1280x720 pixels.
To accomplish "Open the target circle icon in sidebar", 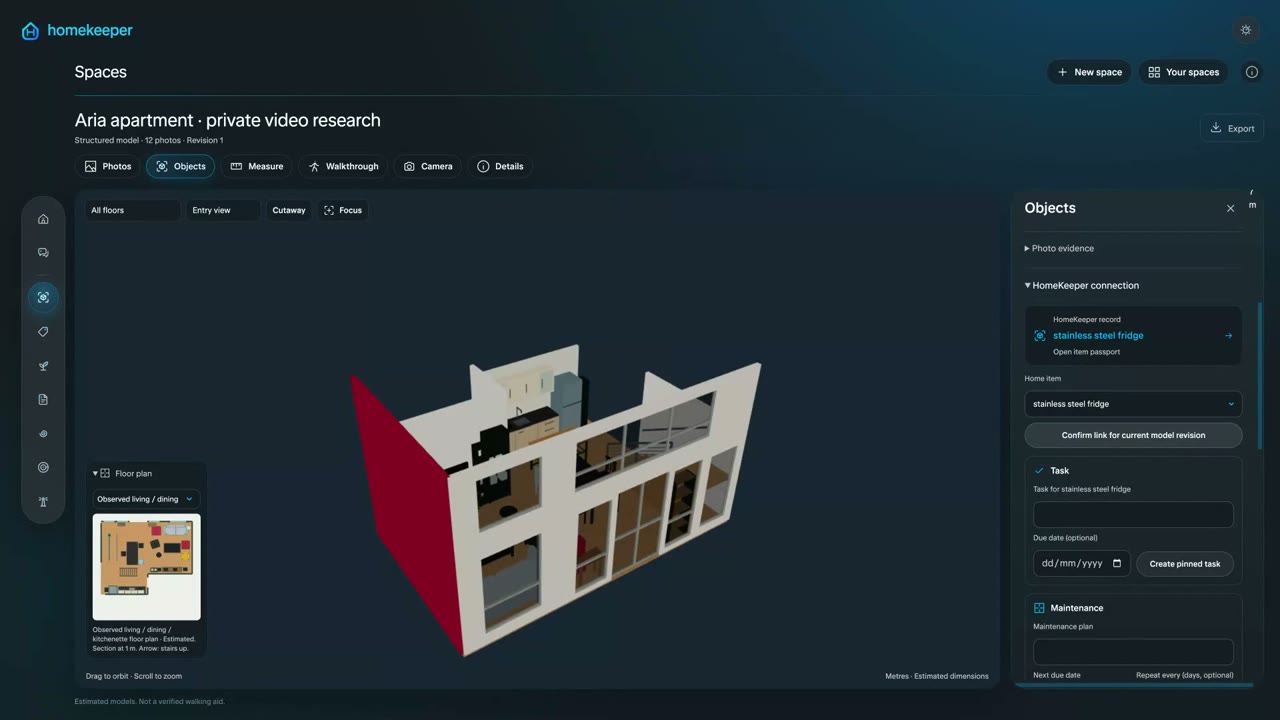I will click(x=43, y=468).
